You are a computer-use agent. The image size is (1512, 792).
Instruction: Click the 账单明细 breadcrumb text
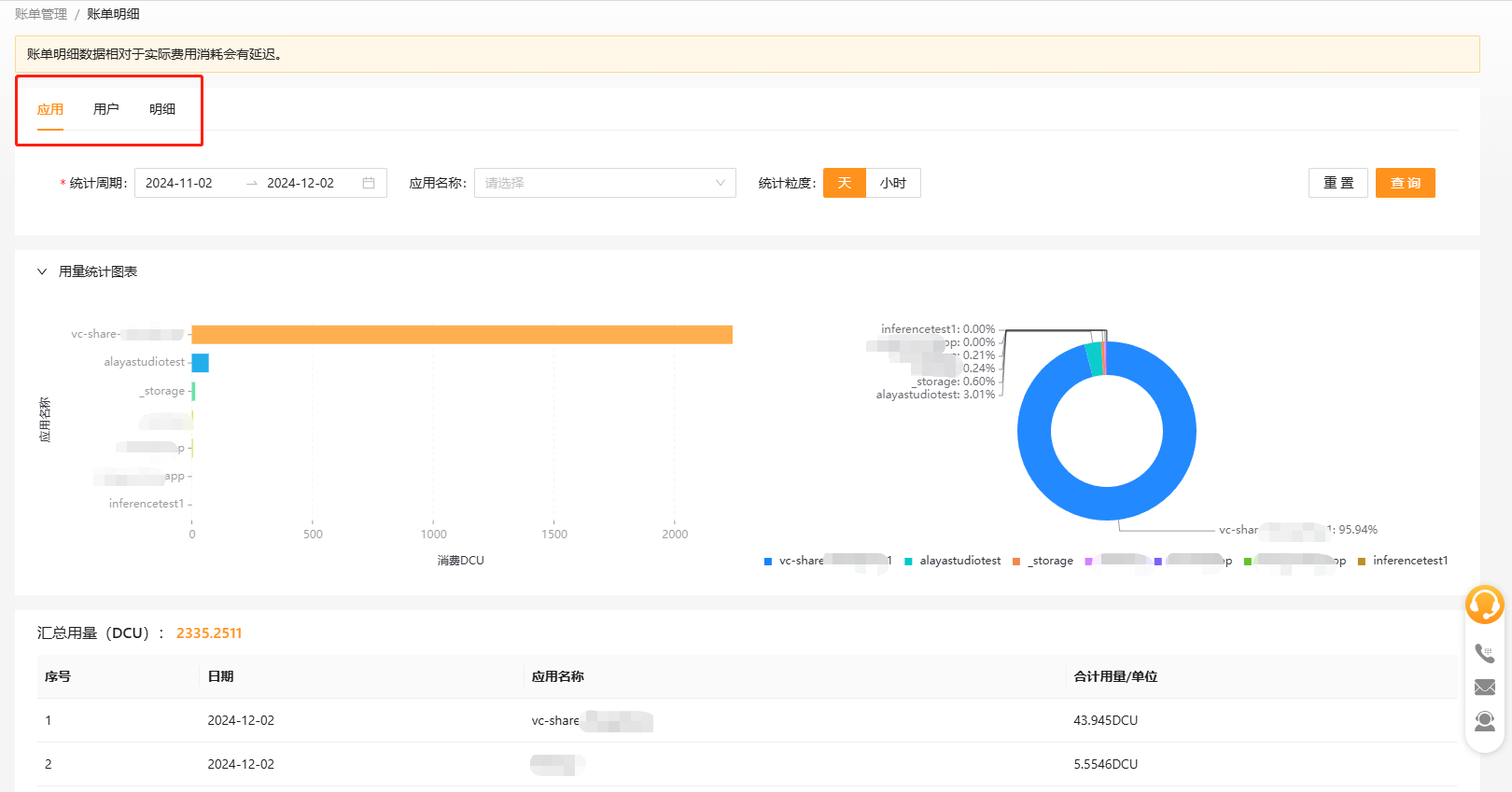(x=113, y=14)
